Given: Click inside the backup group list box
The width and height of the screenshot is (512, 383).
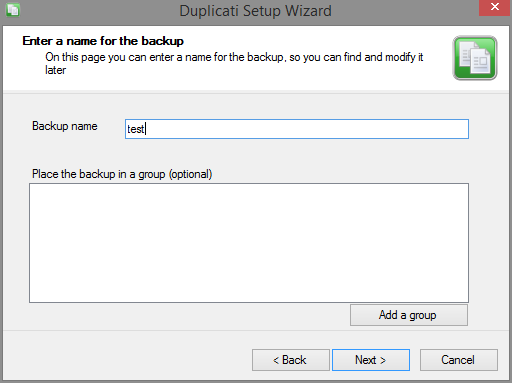Looking at the screenshot, I should [x=249, y=243].
